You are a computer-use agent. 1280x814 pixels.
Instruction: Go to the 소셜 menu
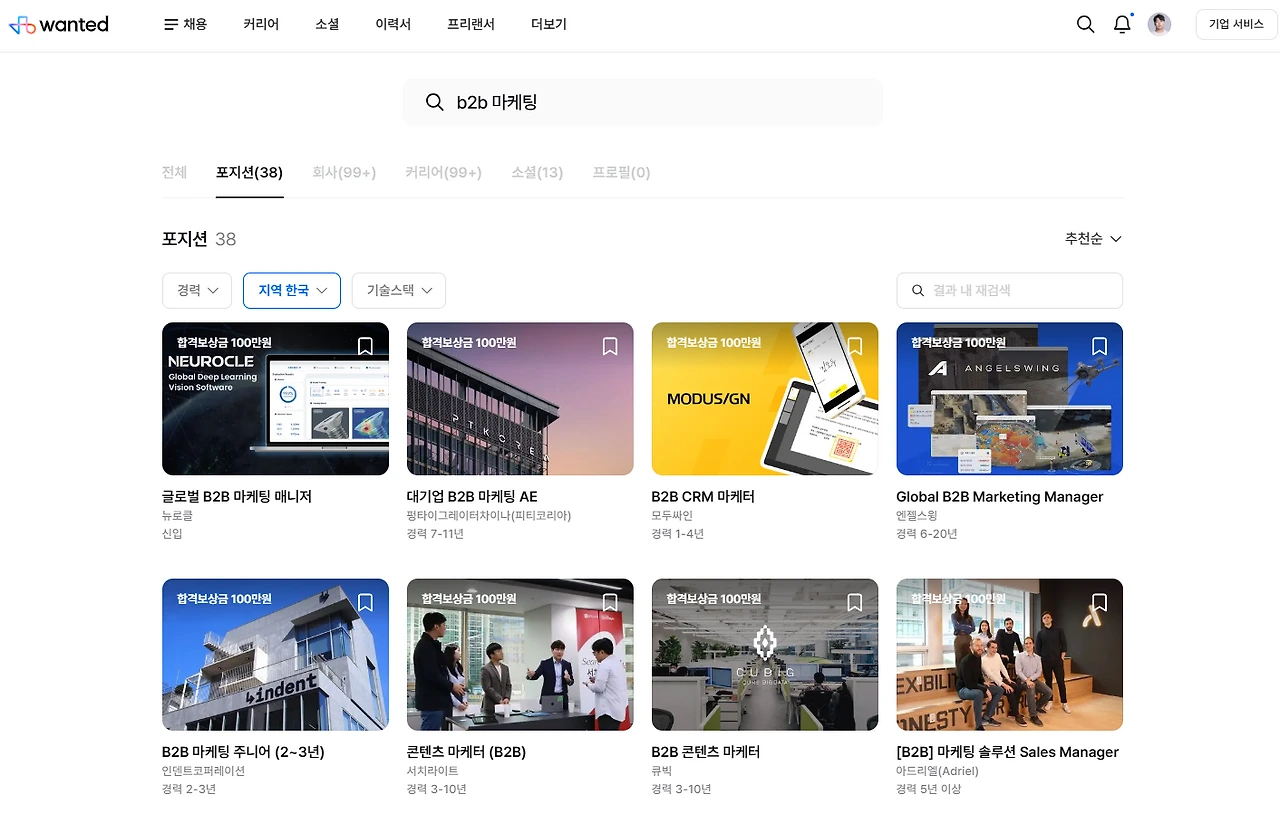pos(327,24)
